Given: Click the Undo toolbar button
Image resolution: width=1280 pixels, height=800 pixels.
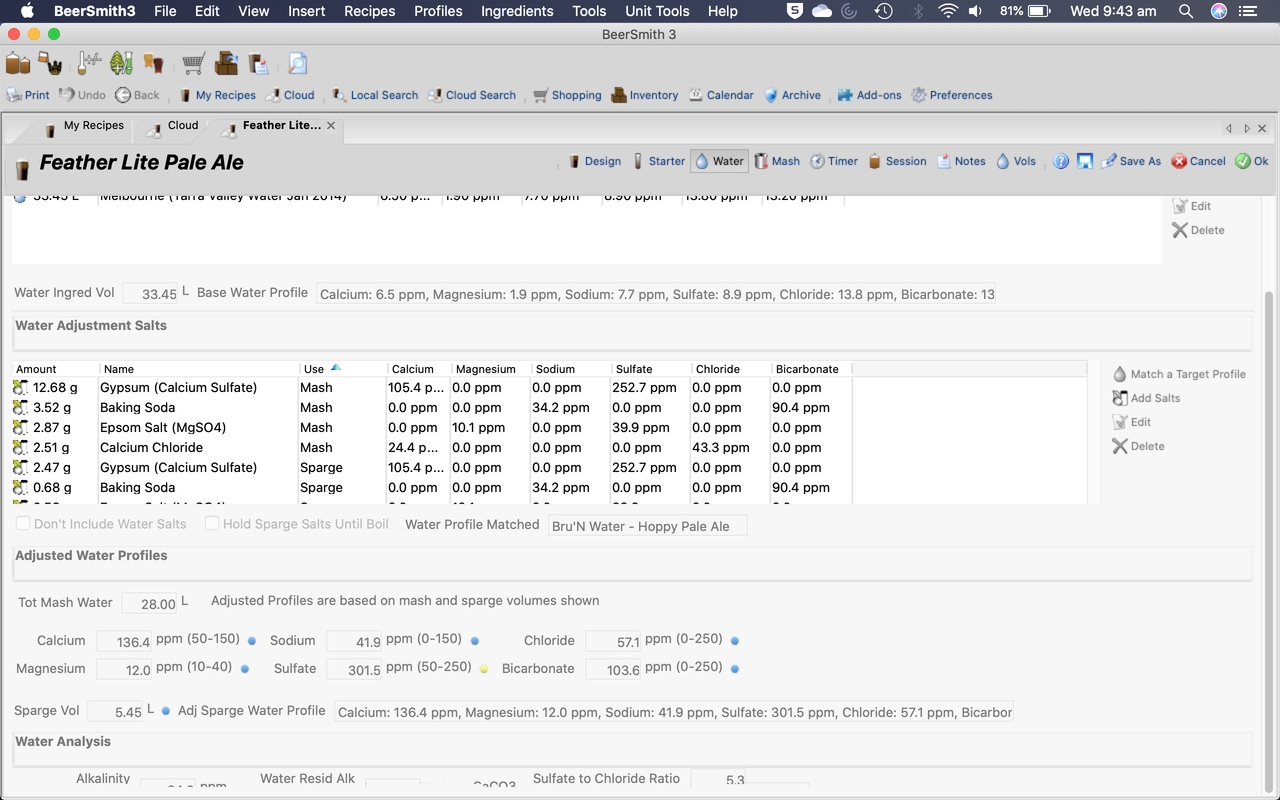Looking at the screenshot, I should [x=82, y=95].
